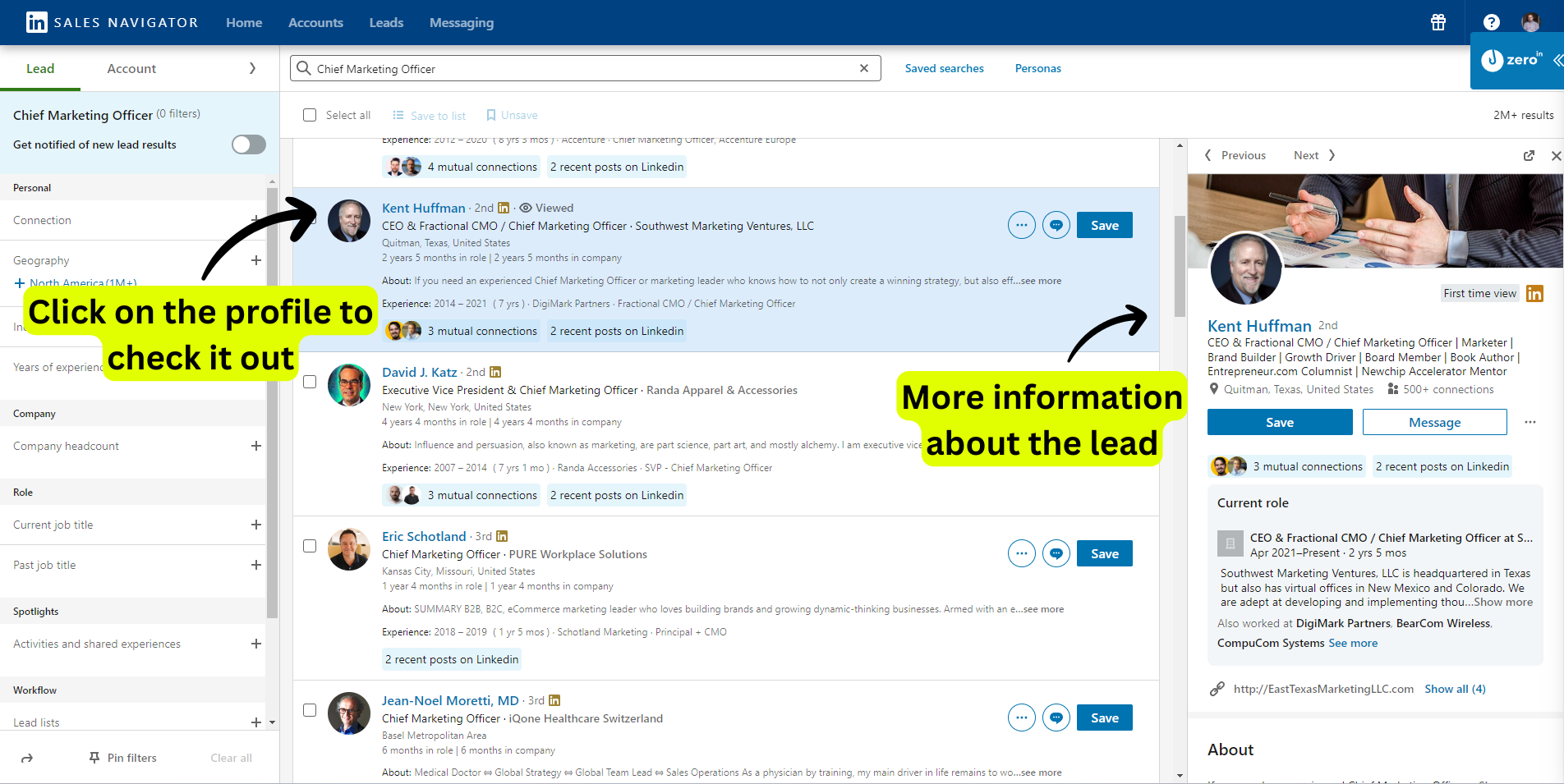Check the Select all checkbox

coord(310,115)
